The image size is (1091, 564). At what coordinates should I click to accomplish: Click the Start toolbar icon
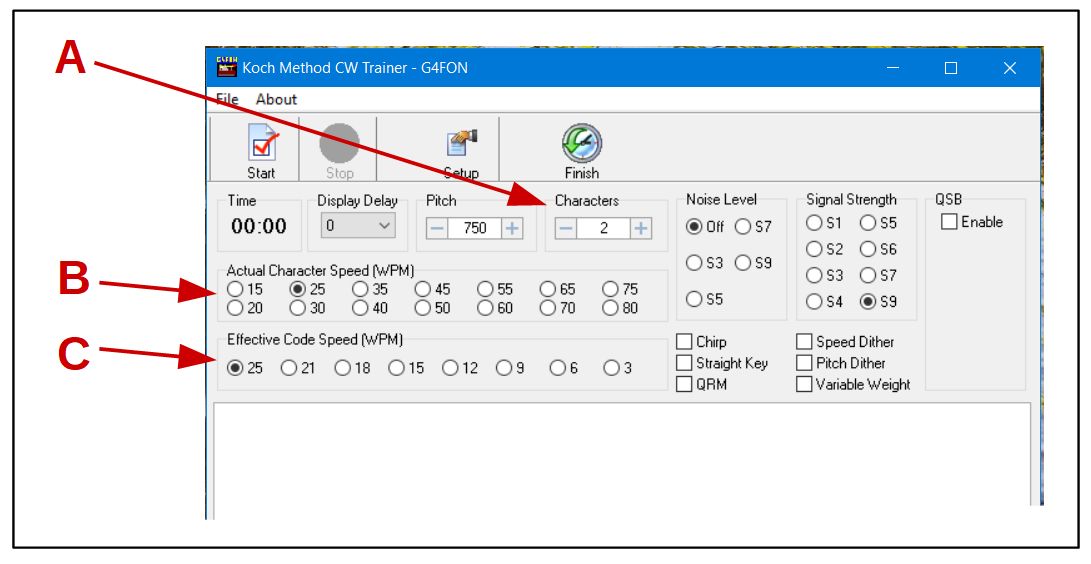click(x=261, y=146)
